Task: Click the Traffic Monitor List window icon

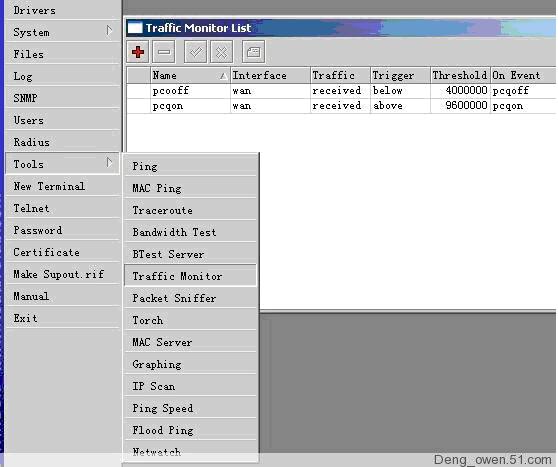Action: [135, 28]
